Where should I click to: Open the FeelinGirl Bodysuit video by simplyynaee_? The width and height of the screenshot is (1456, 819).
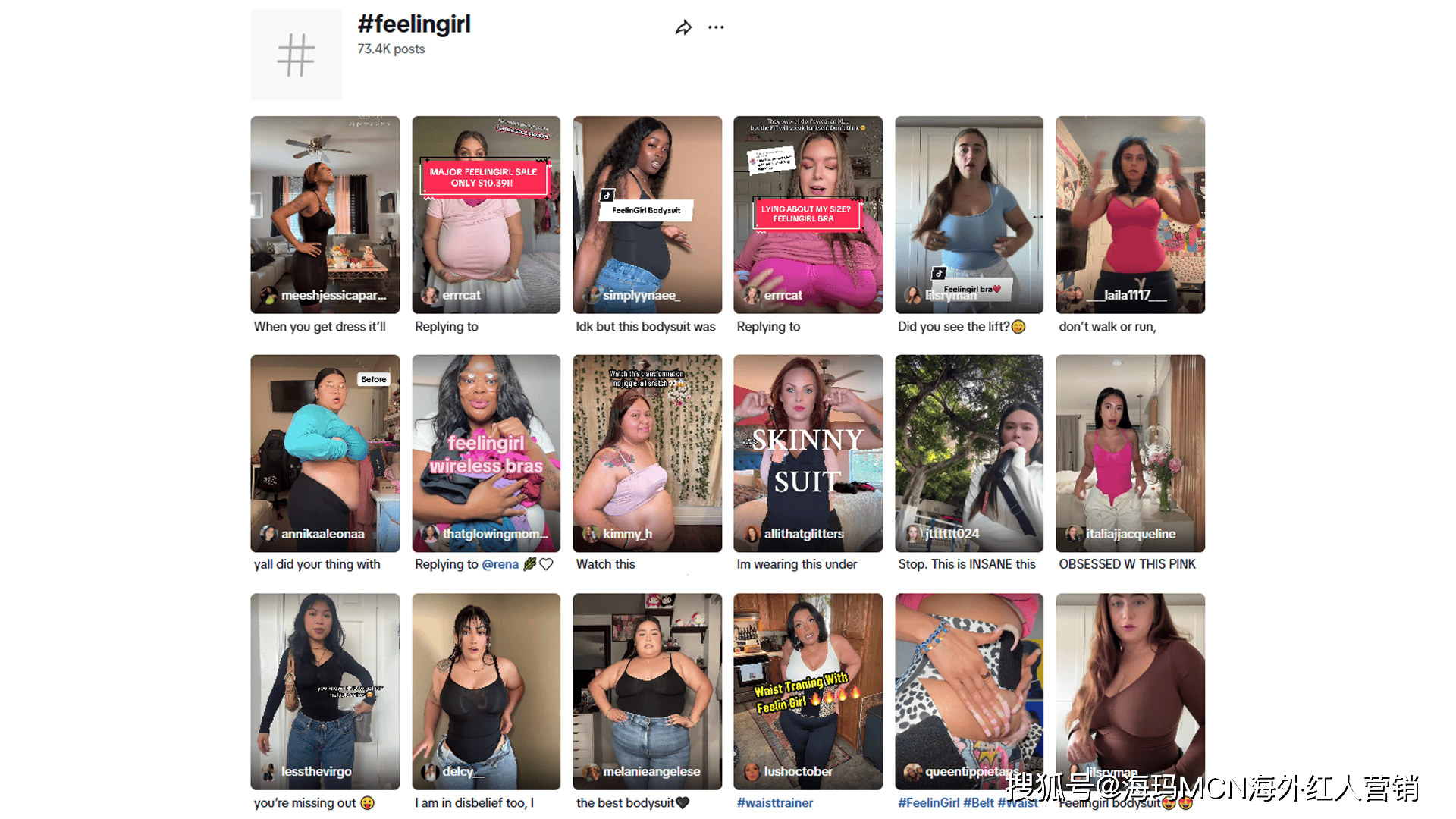point(647,215)
